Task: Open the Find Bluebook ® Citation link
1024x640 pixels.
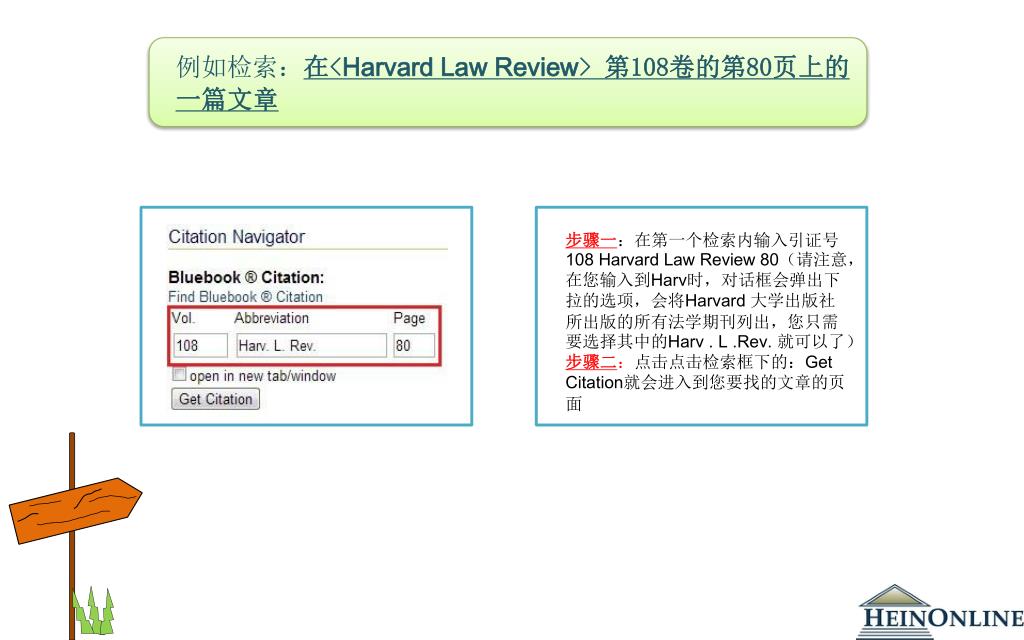Action: (246, 296)
